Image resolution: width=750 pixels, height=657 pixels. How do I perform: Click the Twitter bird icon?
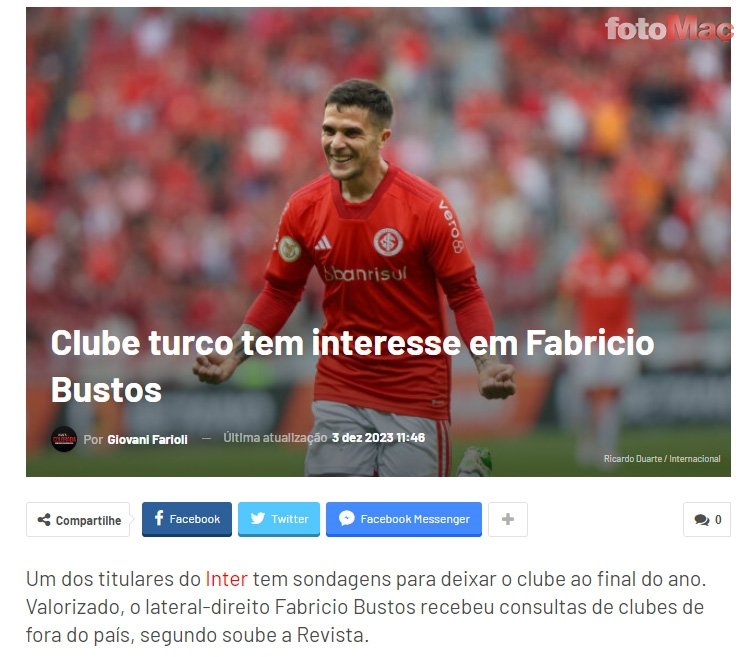[x=258, y=518]
